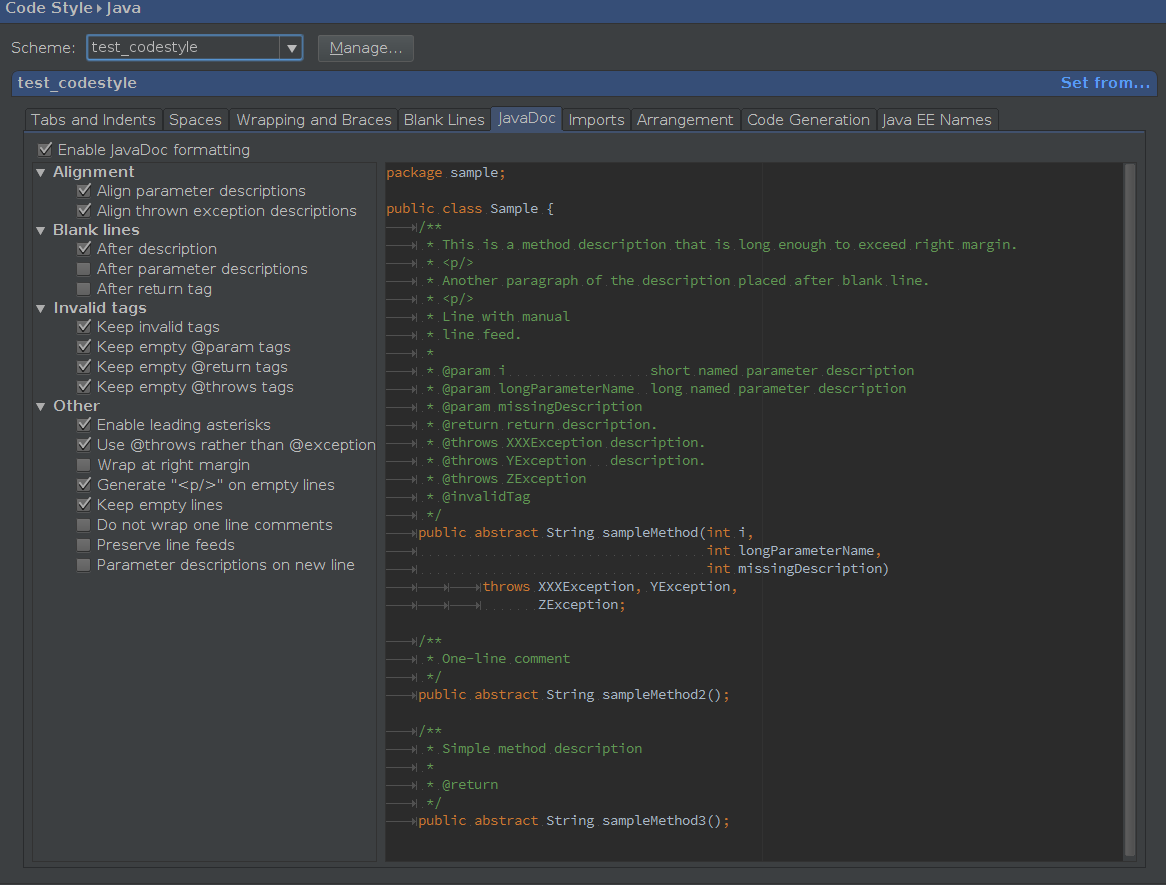Click the Set from... link
Image resolution: width=1166 pixels, height=885 pixels.
pos(1105,83)
